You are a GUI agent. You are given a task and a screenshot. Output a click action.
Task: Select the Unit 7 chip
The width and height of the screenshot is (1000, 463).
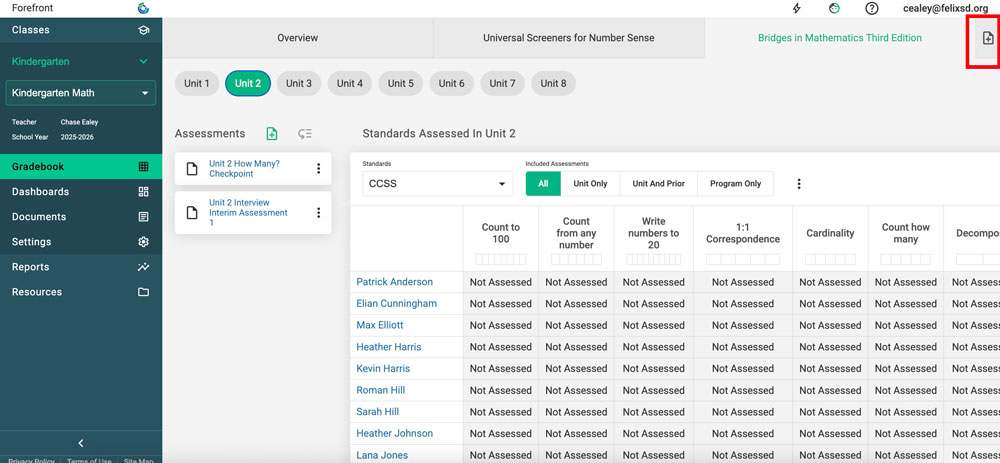(x=503, y=84)
